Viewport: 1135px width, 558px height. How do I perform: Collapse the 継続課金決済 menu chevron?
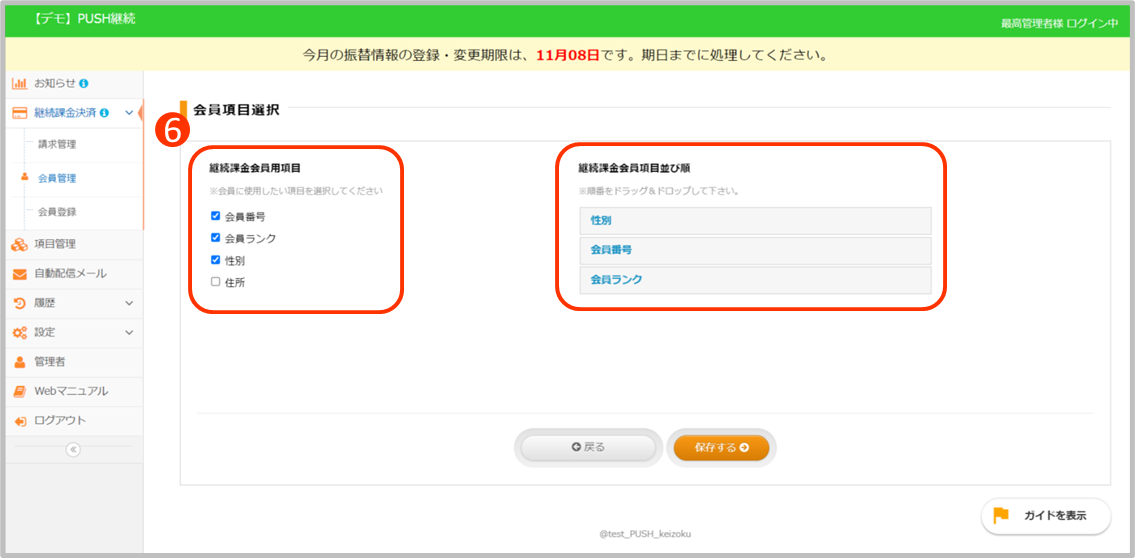[129, 113]
